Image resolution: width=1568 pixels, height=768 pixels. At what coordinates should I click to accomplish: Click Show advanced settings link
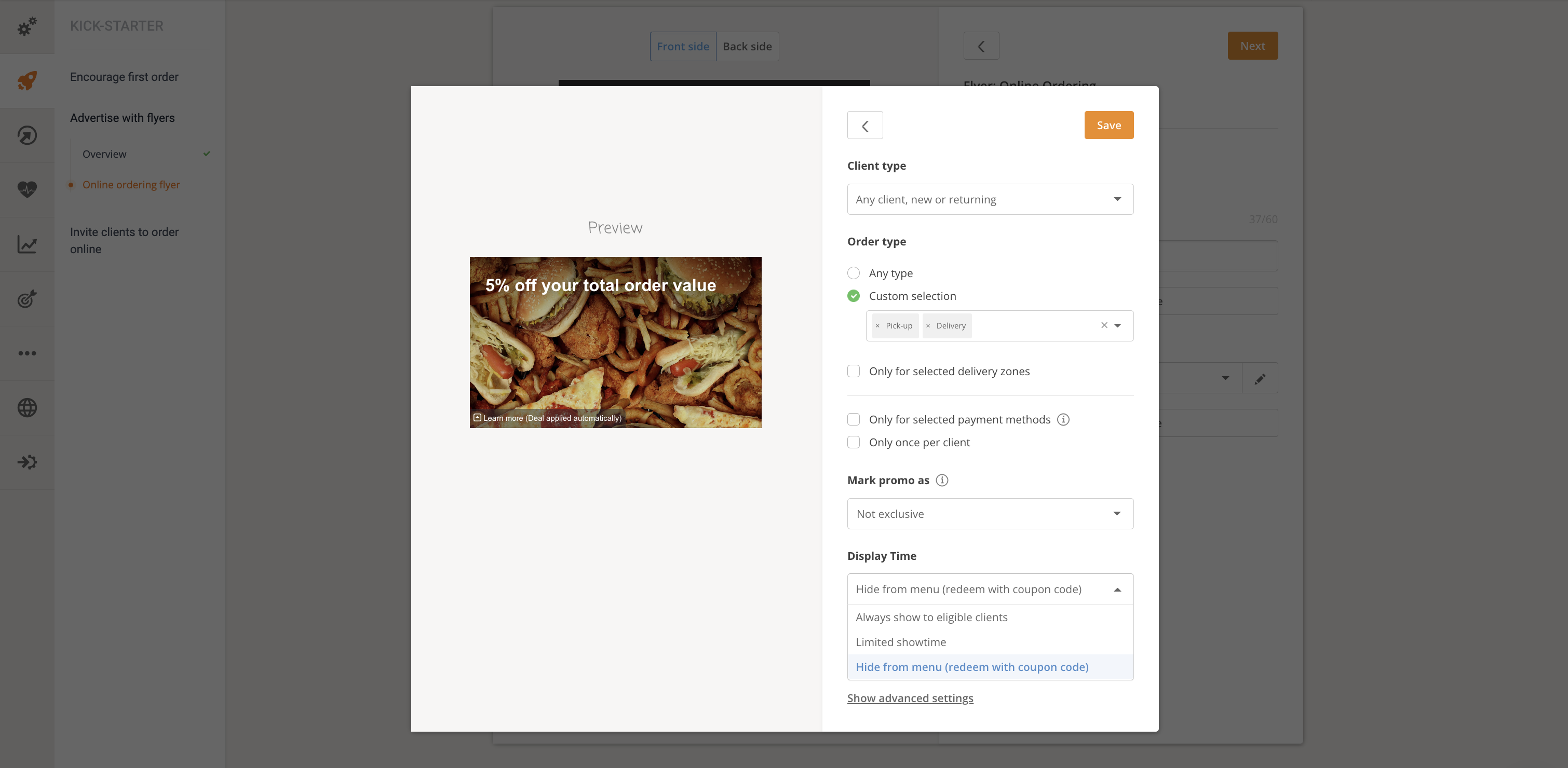910,698
